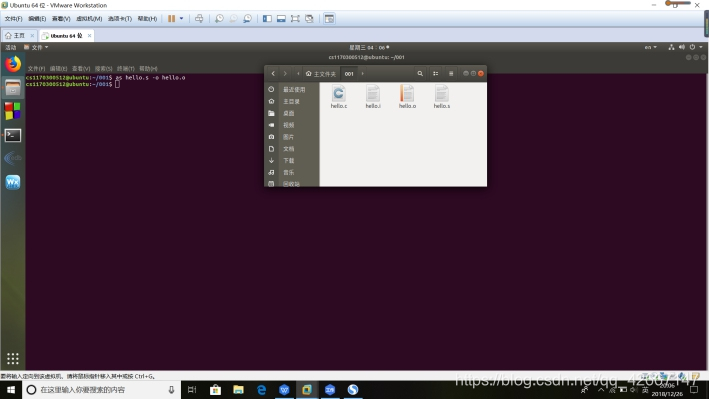The width and height of the screenshot is (709, 399).
Task: Show the applications grid in the dock
Action: point(13,358)
